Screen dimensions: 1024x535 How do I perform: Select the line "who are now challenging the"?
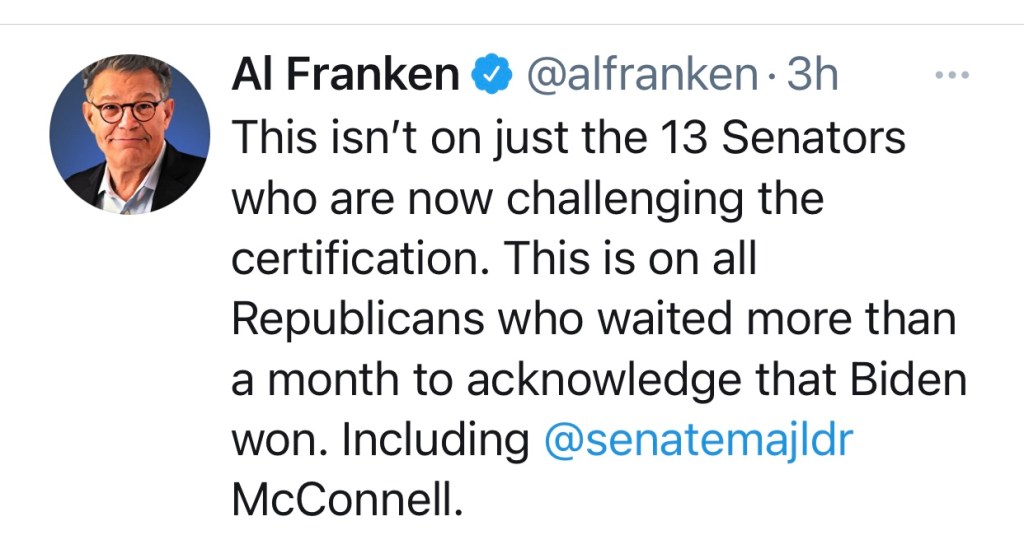[x=527, y=199]
